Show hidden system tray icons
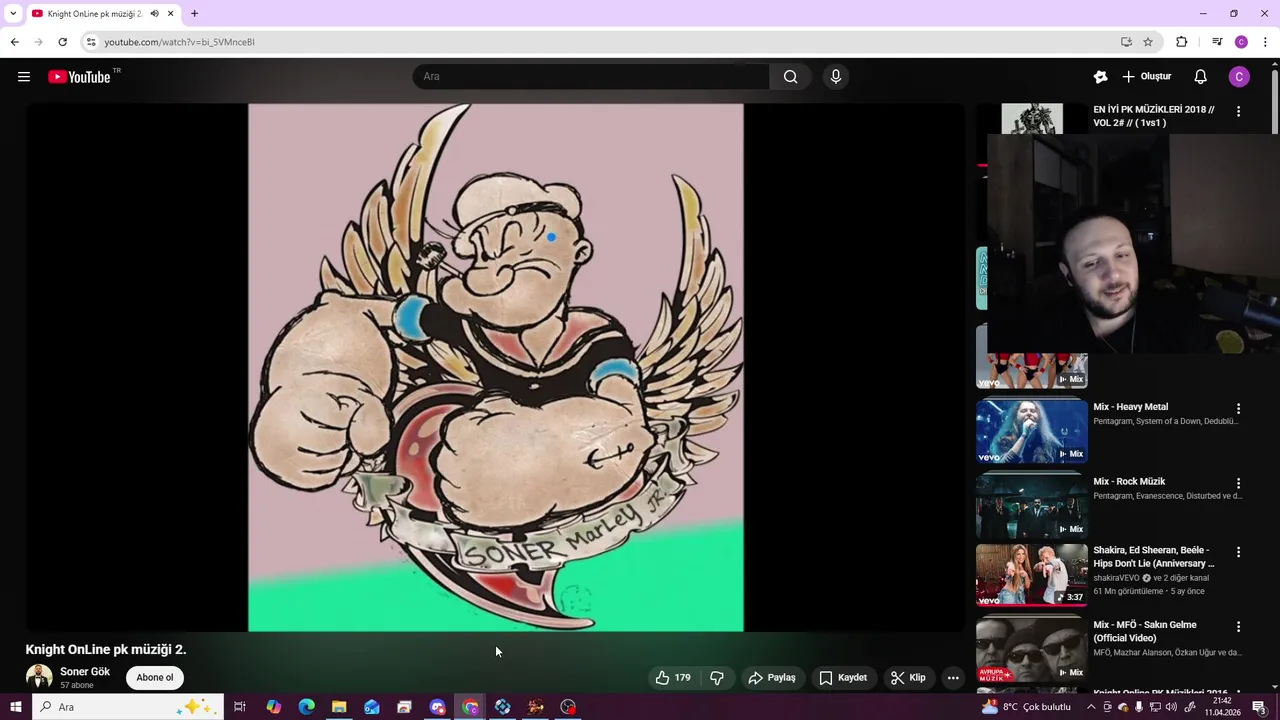This screenshot has height=720, width=1280. pyautogui.click(x=1091, y=707)
